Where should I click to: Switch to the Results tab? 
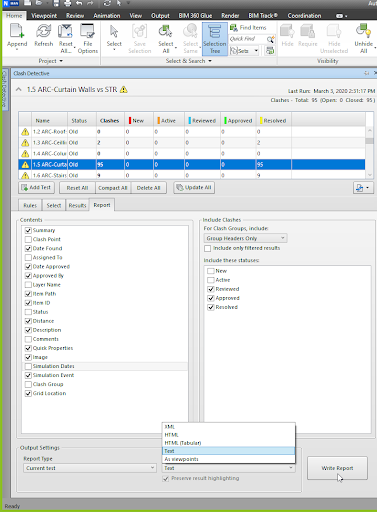click(77, 205)
